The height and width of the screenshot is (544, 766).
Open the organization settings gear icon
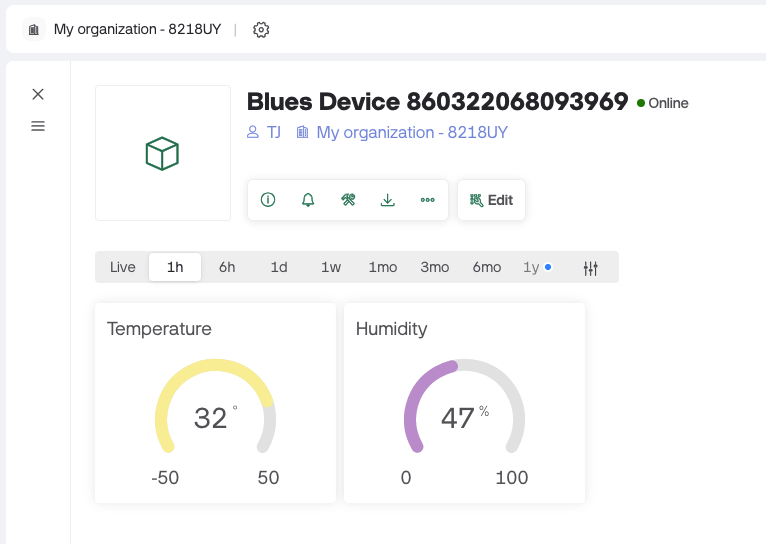261,30
